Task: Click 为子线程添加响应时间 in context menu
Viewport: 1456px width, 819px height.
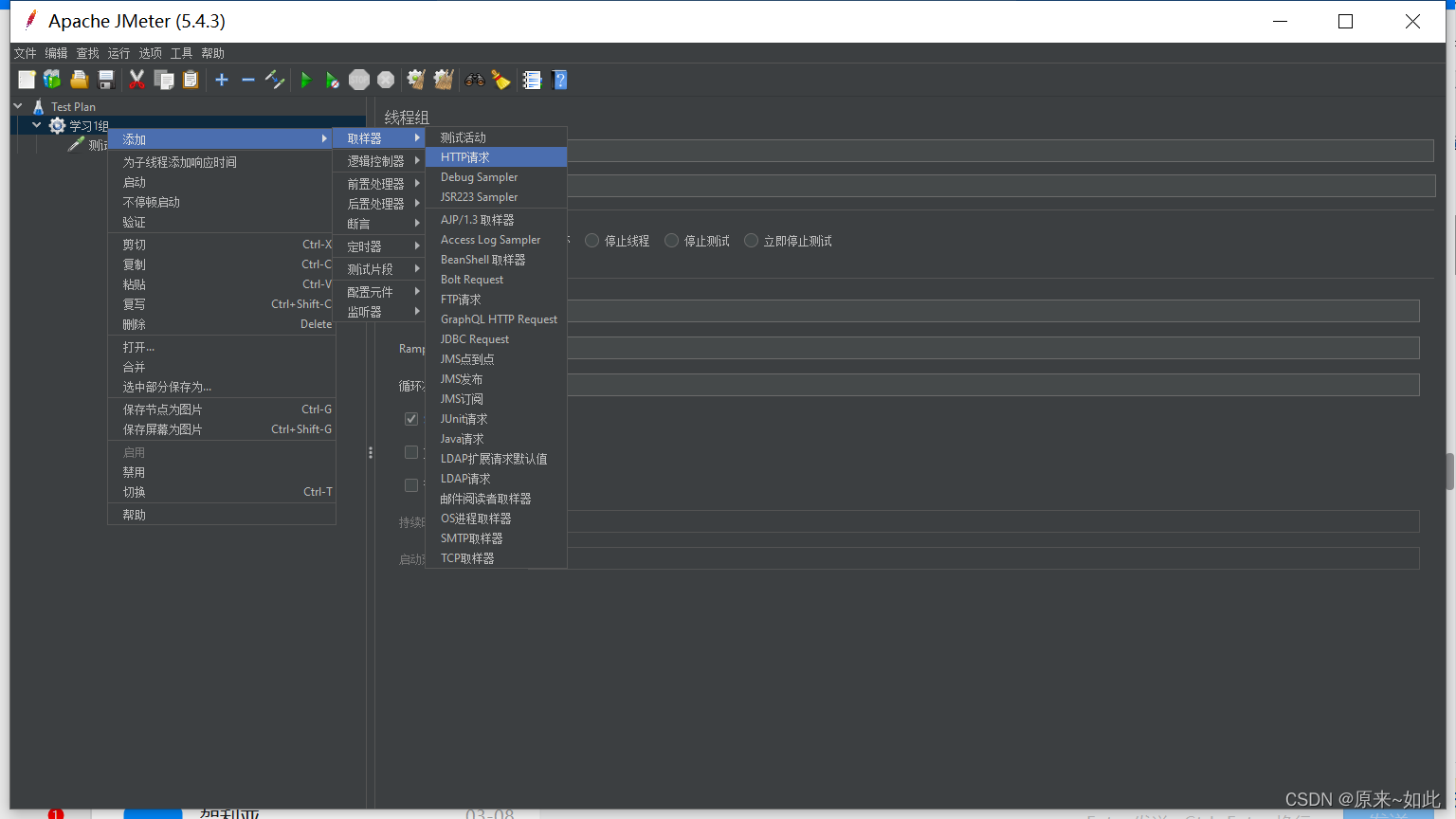Action: coord(222,162)
